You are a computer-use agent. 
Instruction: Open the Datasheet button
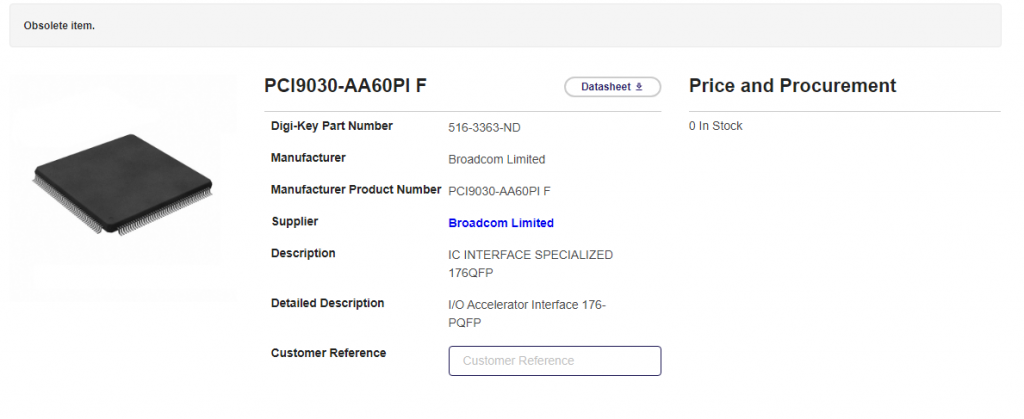click(x=613, y=87)
